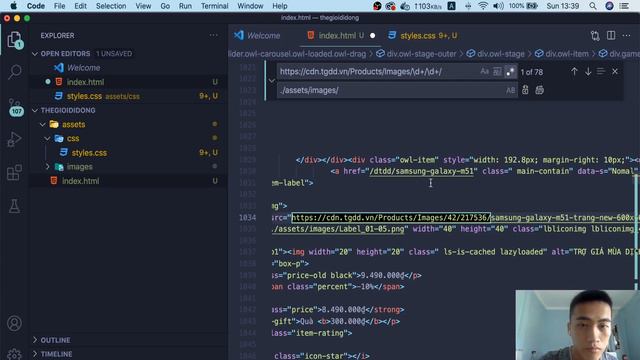Viewport: 640px width, 360px height.
Task: Open the Apple menu
Action: pos(13,6)
